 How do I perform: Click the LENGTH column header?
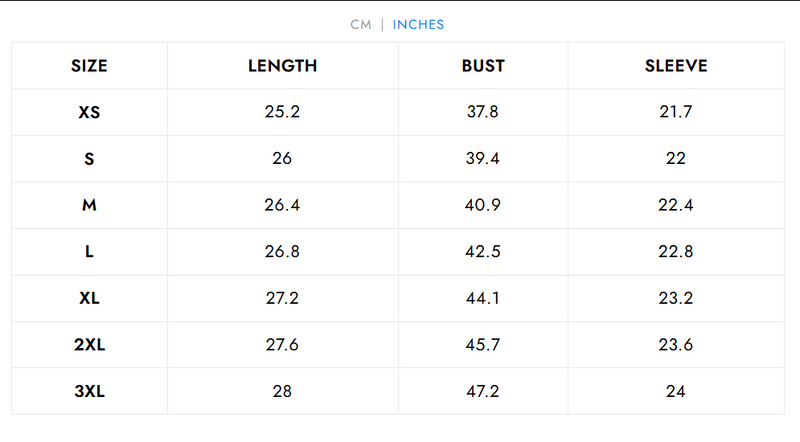coord(282,66)
